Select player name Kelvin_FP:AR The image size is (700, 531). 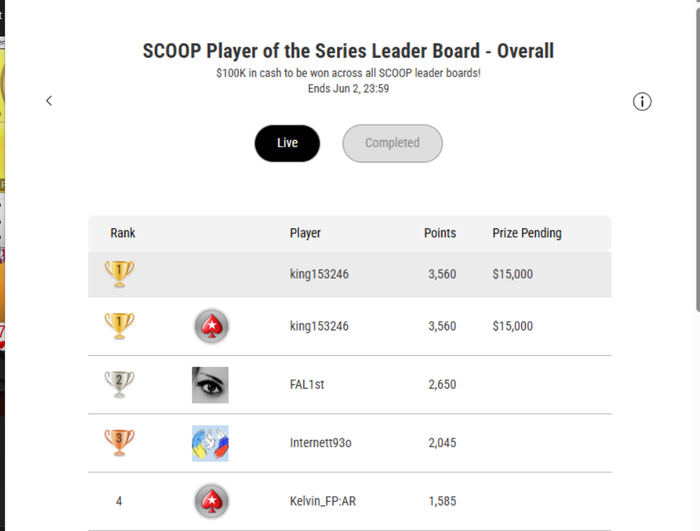tap(323, 501)
